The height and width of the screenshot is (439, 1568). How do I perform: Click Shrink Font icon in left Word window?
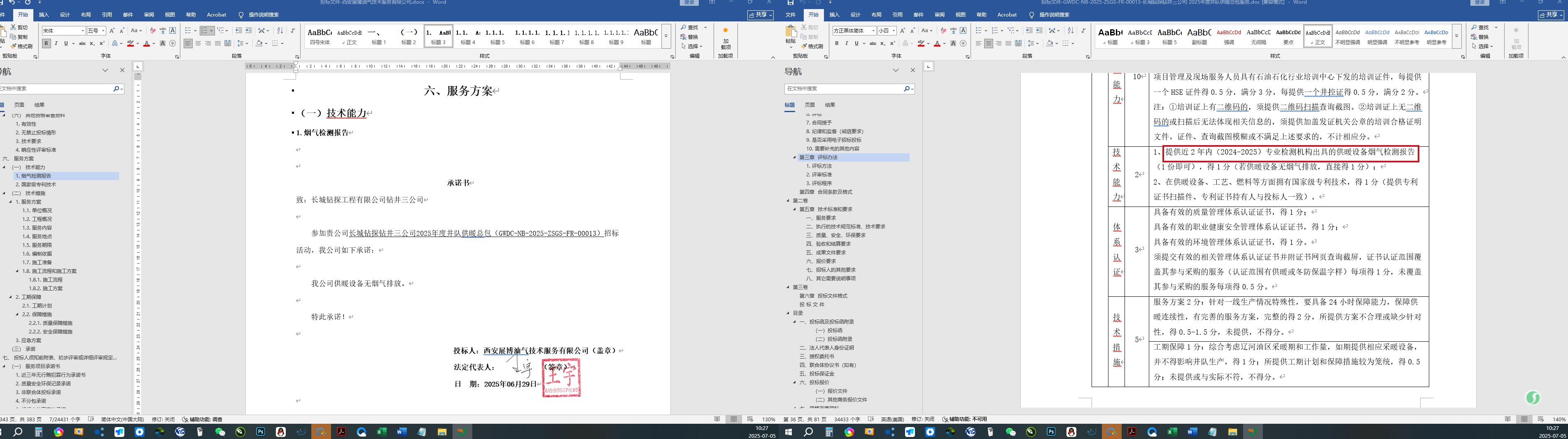pyautogui.click(x=122, y=31)
